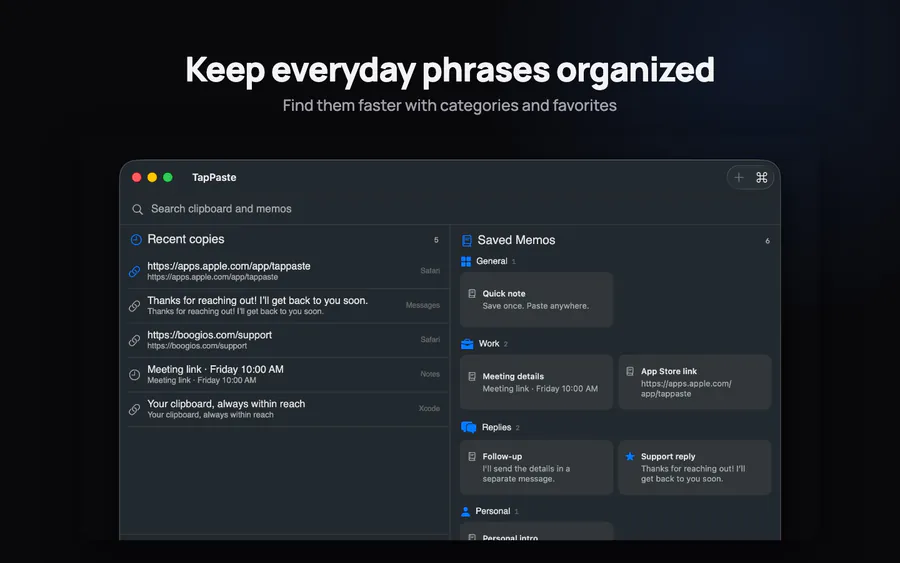Image resolution: width=900 pixels, height=563 pixels.
Task: Click the Notes source label
Action: coord(430,374)
